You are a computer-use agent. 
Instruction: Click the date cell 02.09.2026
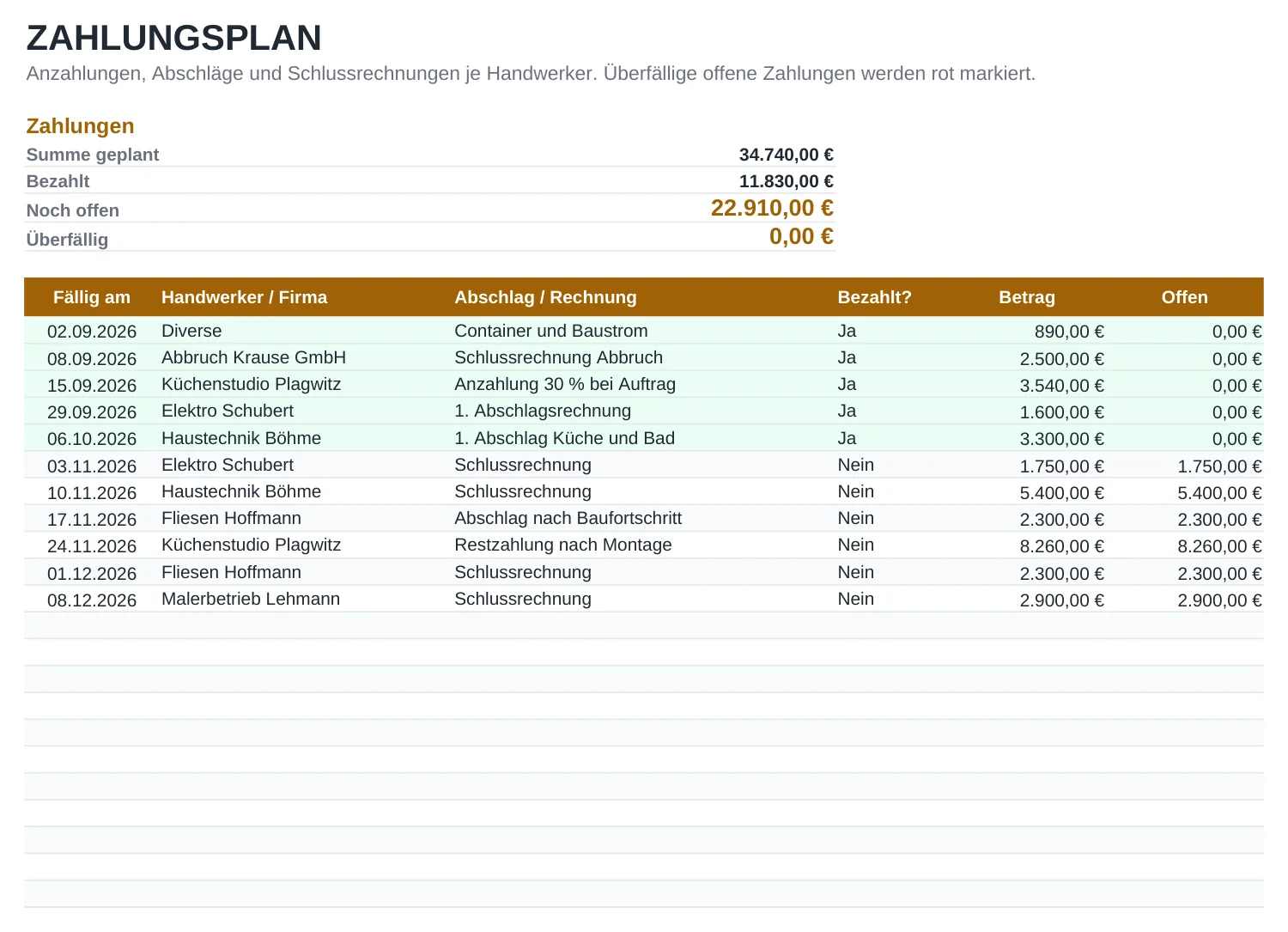click(92, 332)
